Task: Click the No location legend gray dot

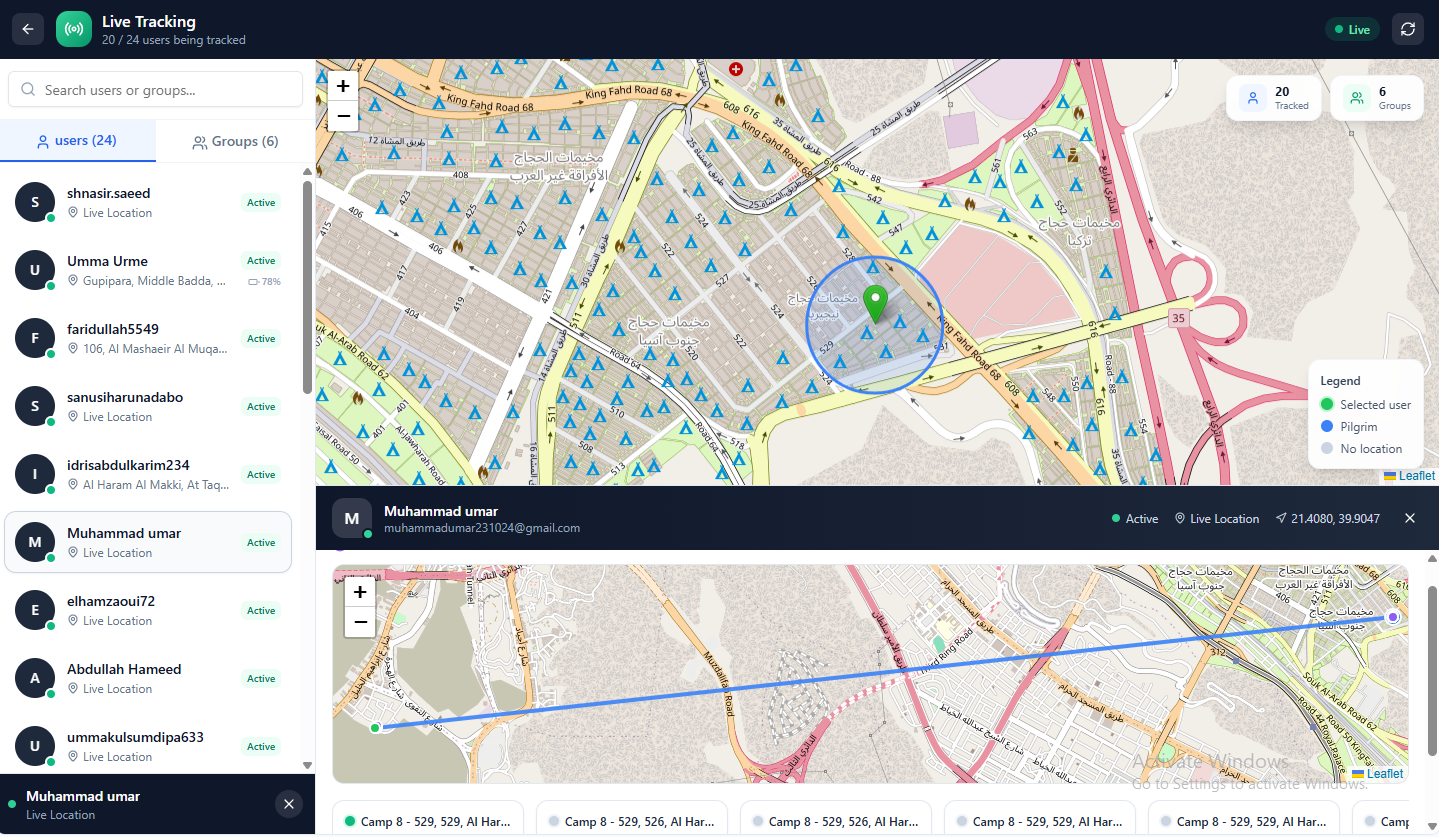Action: tap(1327, 449)
